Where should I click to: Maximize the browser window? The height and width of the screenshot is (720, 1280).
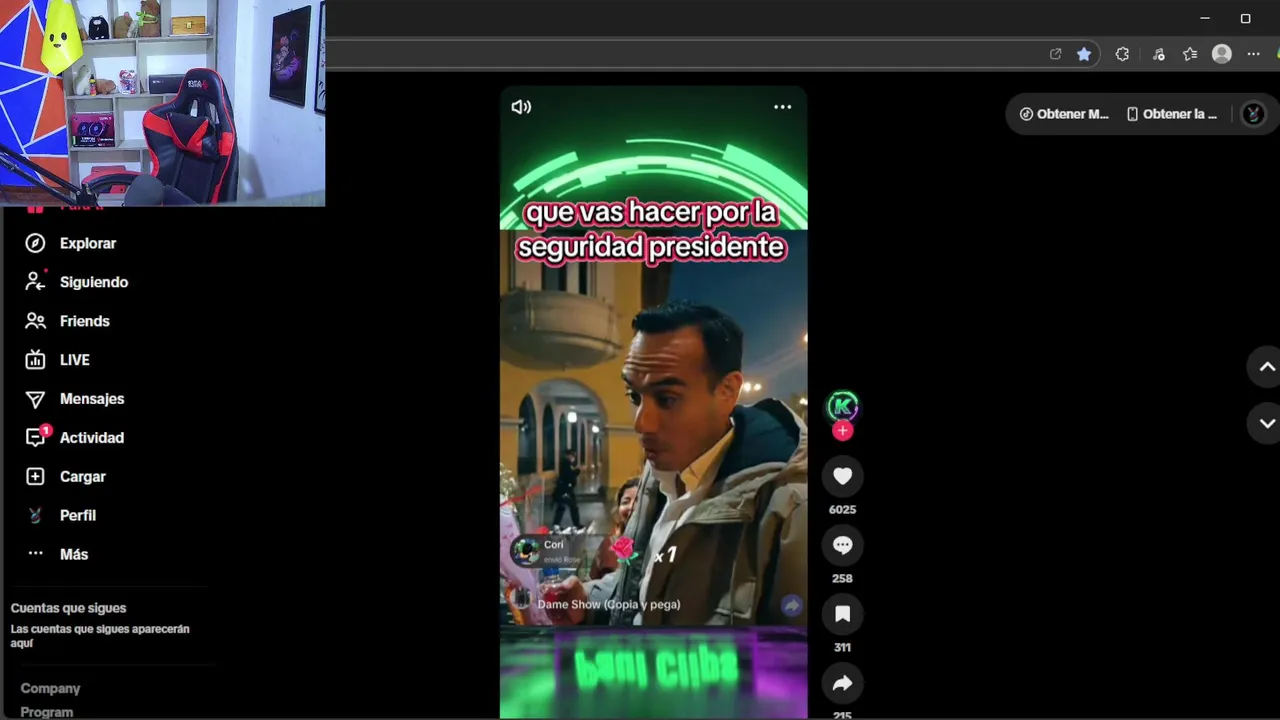(1245, 18)
